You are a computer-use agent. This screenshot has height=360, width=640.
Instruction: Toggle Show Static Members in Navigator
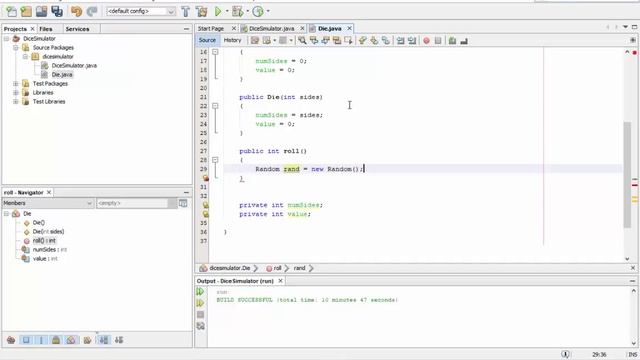(41, 340)
